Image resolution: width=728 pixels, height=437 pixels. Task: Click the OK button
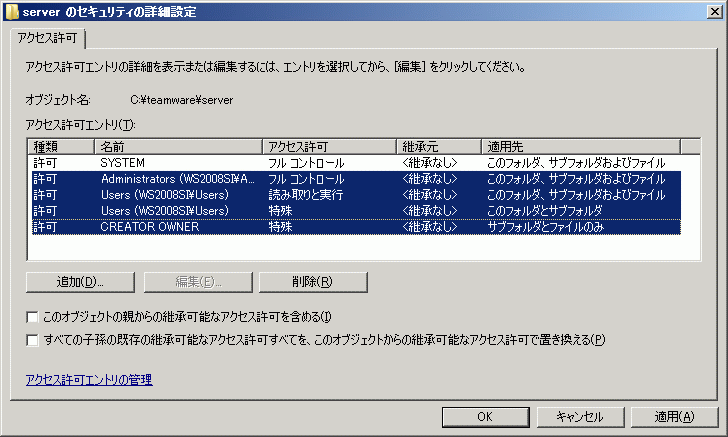[x=486, y=417]
